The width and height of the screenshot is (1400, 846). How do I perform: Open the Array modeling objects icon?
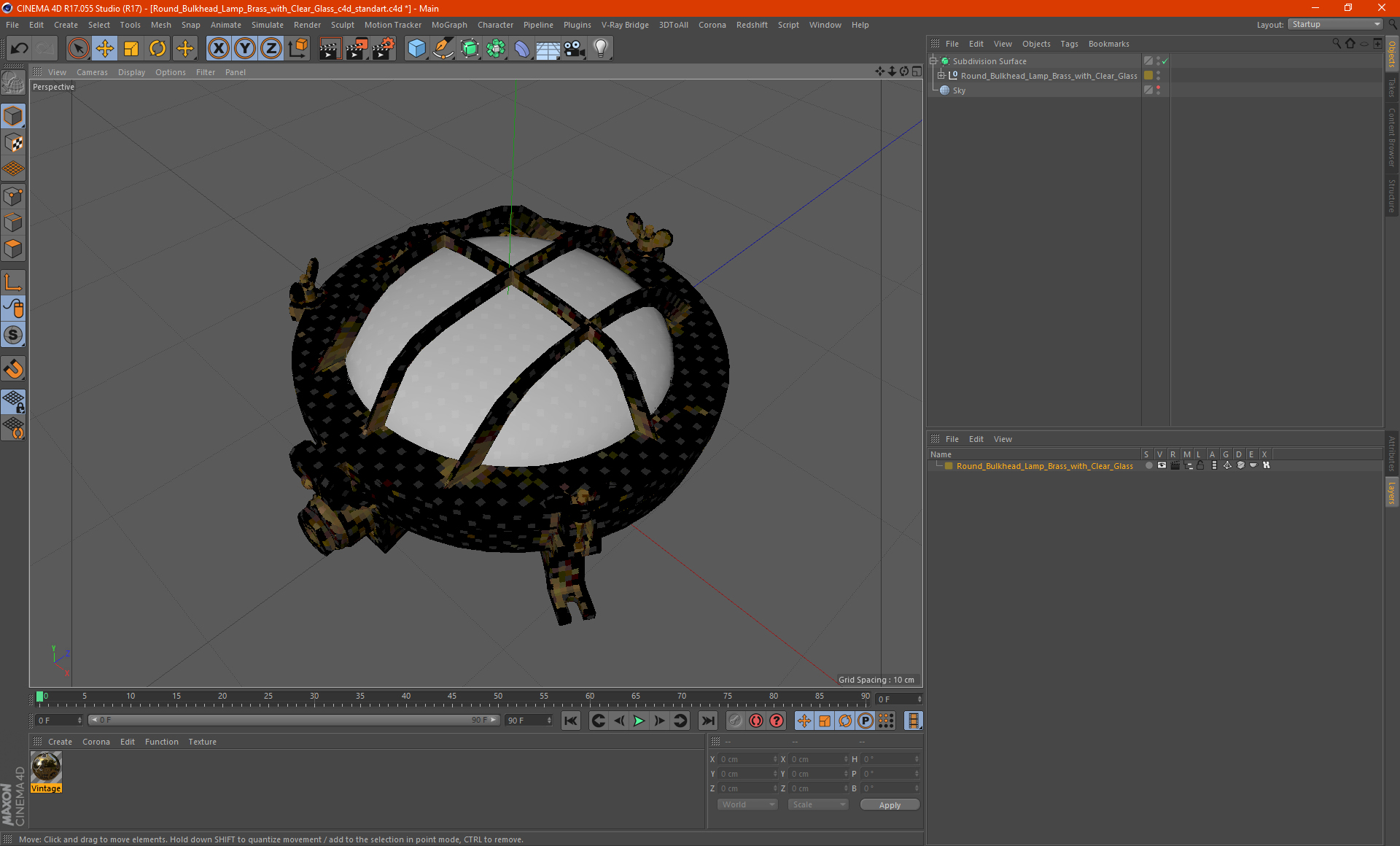click(x=496, y=49)
